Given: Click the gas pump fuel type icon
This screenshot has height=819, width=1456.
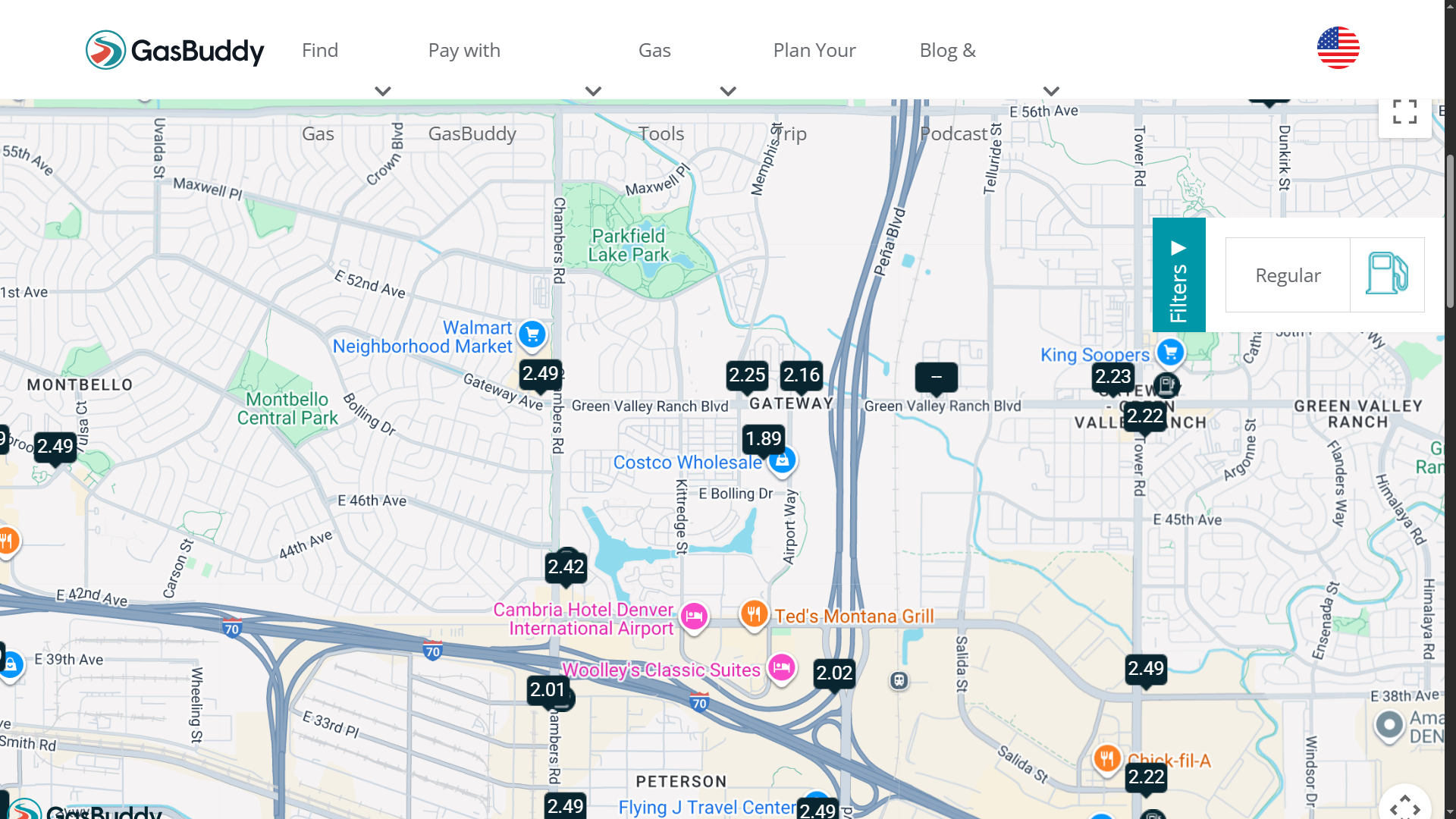Looking at the screenshot, I should coord(1387,275).
